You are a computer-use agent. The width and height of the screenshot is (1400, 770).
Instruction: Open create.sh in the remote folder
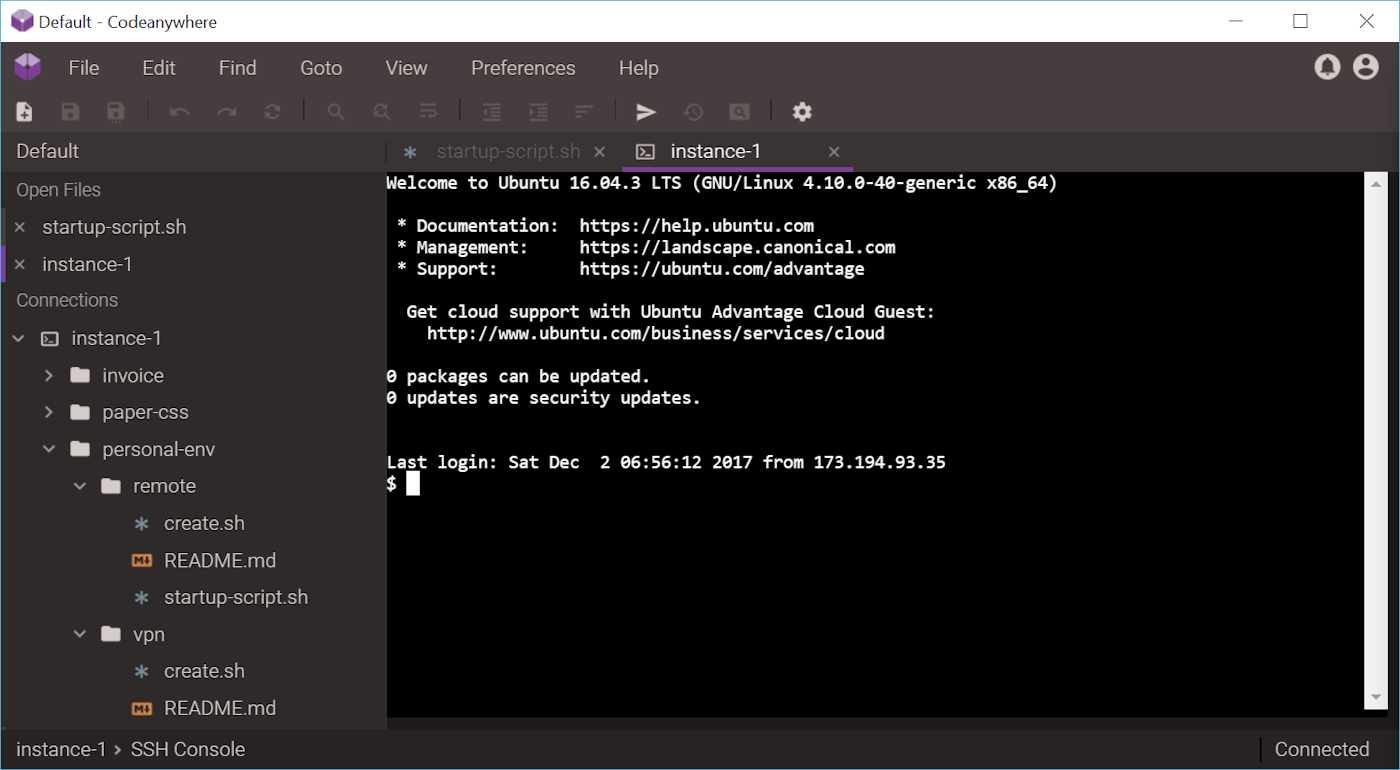click(204, 524)
